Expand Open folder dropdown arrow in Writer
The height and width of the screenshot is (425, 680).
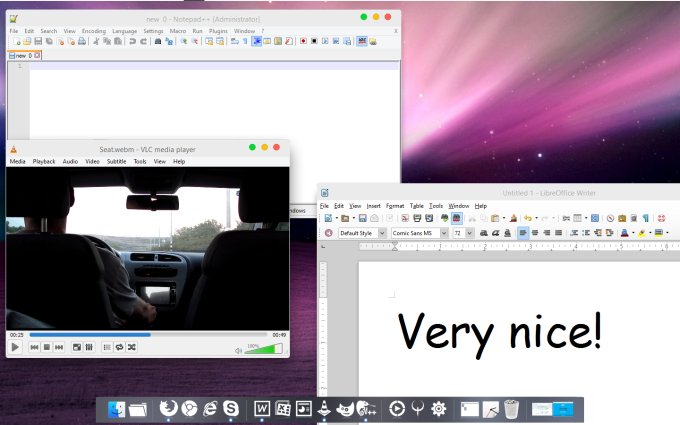[x=354, y=218]
